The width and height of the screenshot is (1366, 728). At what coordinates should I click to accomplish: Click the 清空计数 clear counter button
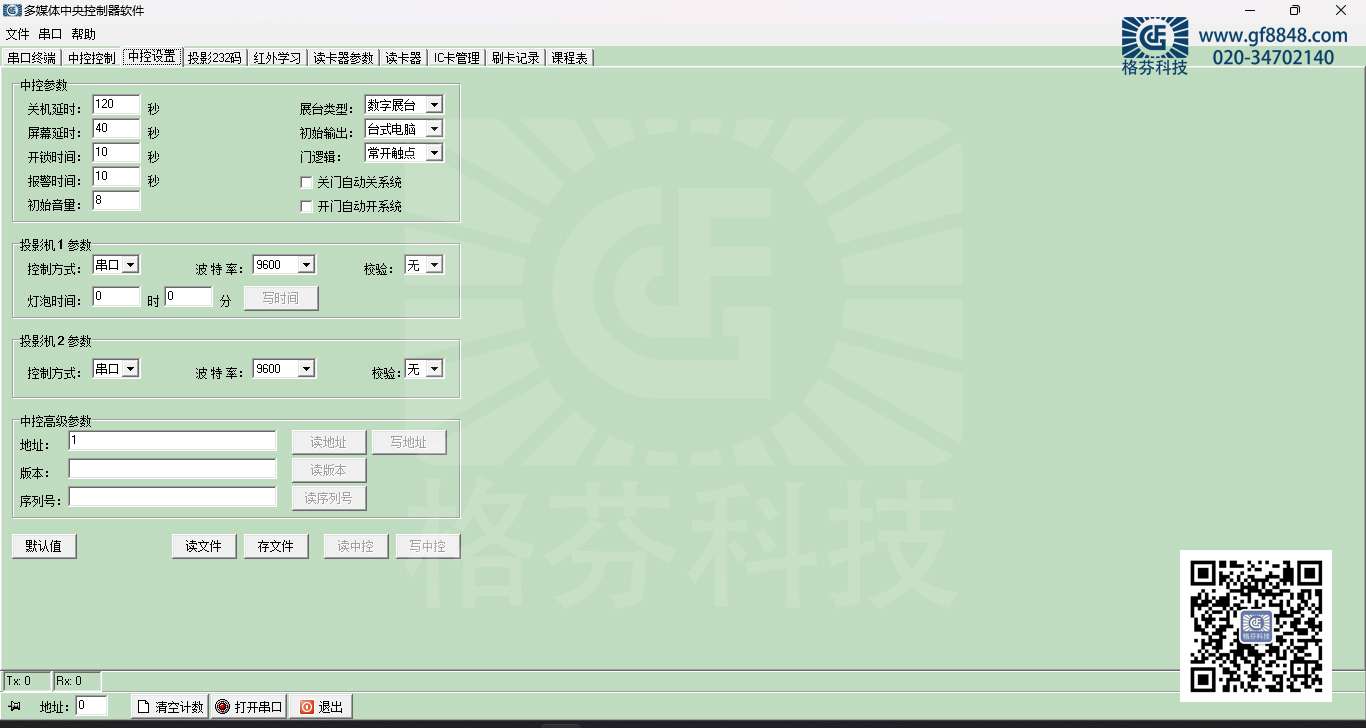pos(169,707)
